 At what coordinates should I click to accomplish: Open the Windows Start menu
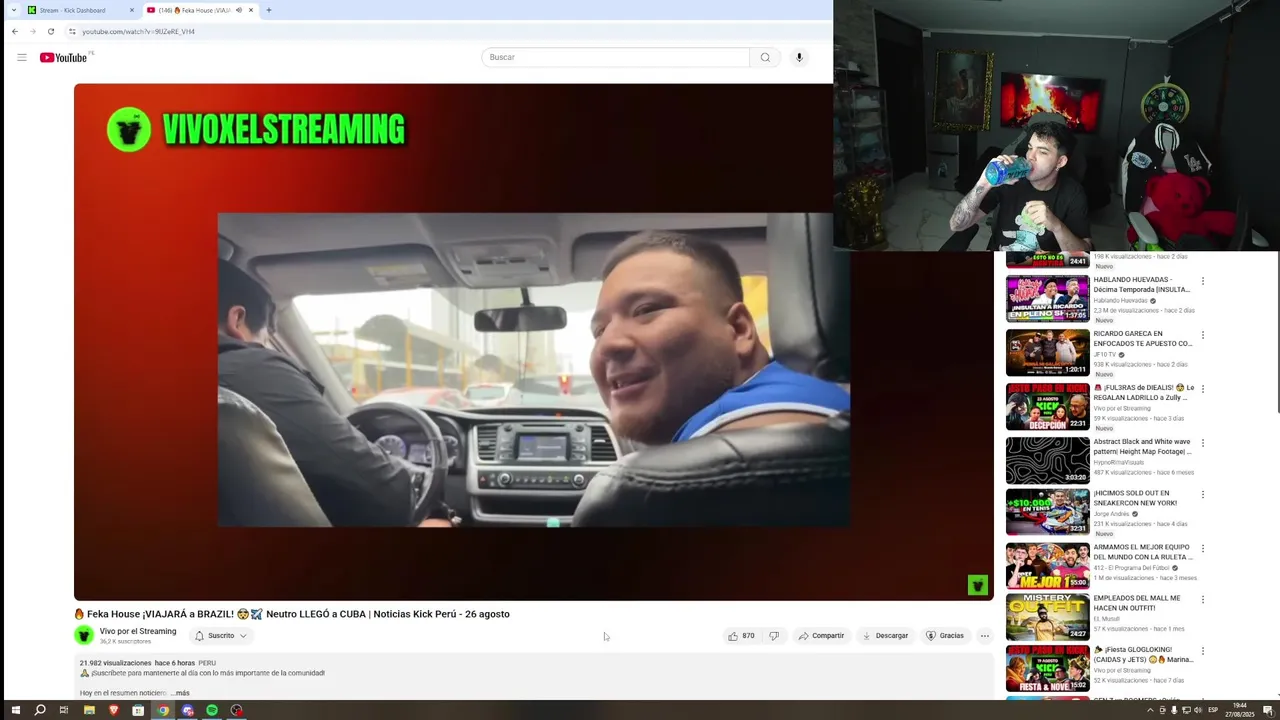[x=15, y=710]
